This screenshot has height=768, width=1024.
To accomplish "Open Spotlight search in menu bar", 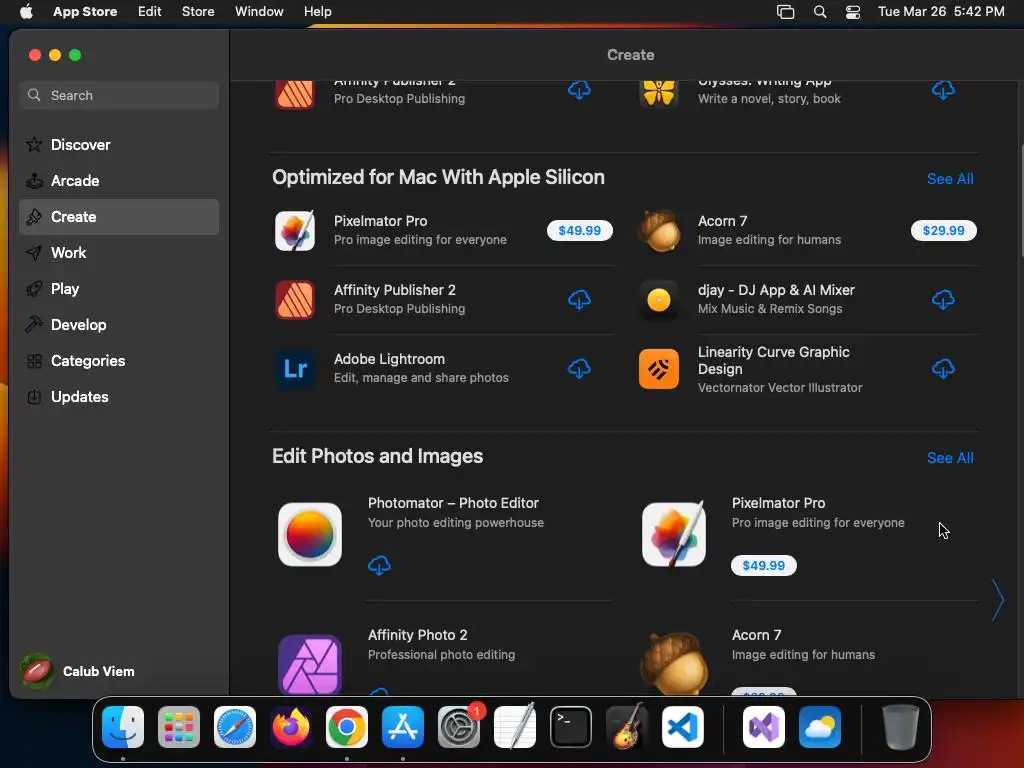I will 820,12.
